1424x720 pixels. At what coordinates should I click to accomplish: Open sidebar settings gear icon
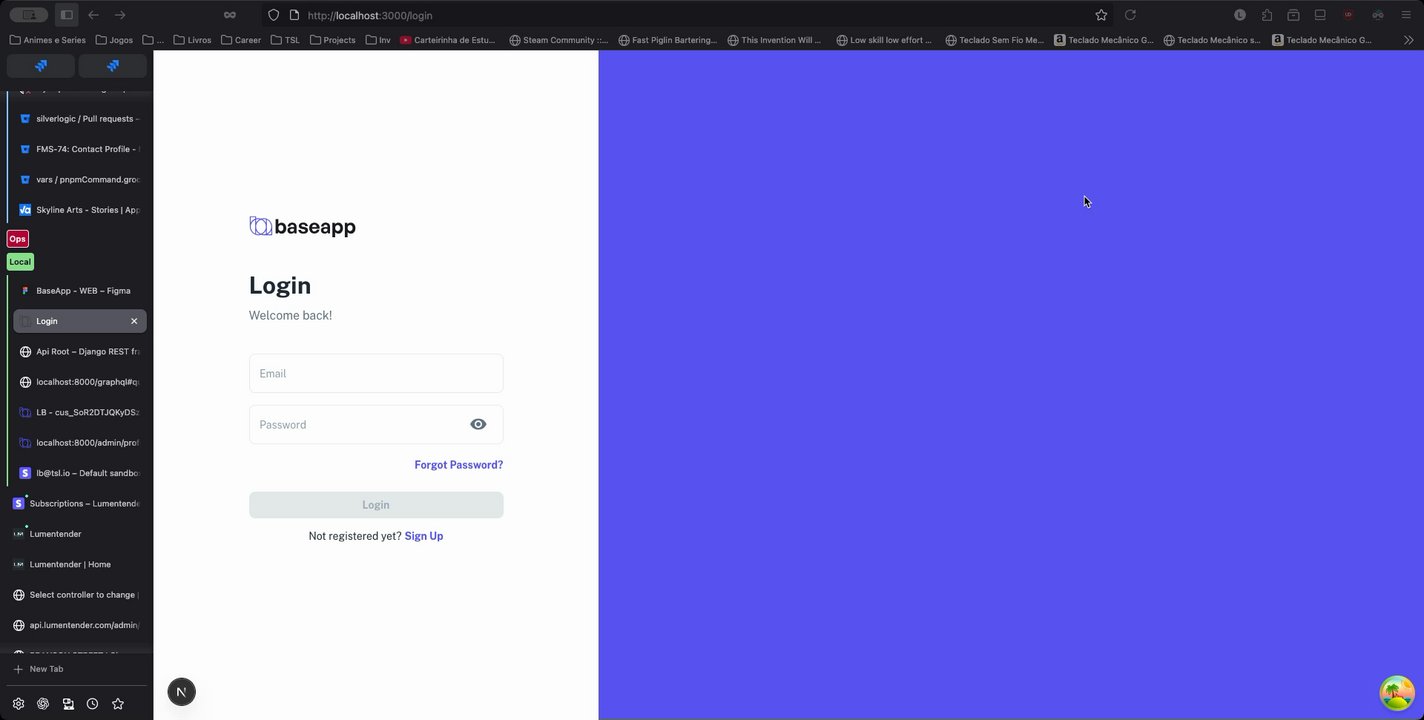18,704
